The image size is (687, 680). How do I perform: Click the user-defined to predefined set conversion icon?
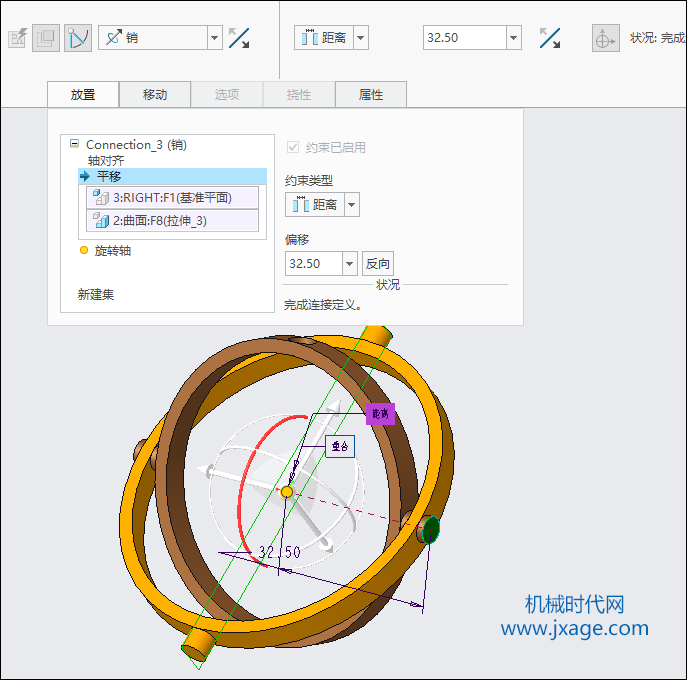coord(18,38)
